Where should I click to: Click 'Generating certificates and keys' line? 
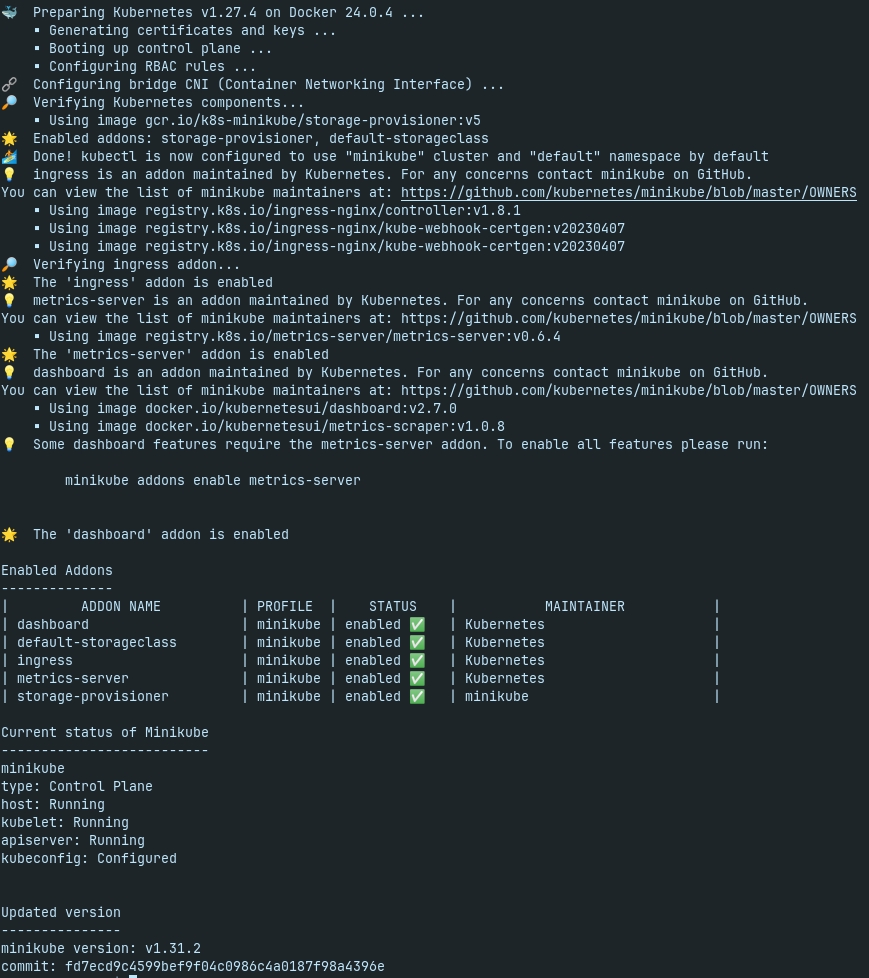(193, 31)
